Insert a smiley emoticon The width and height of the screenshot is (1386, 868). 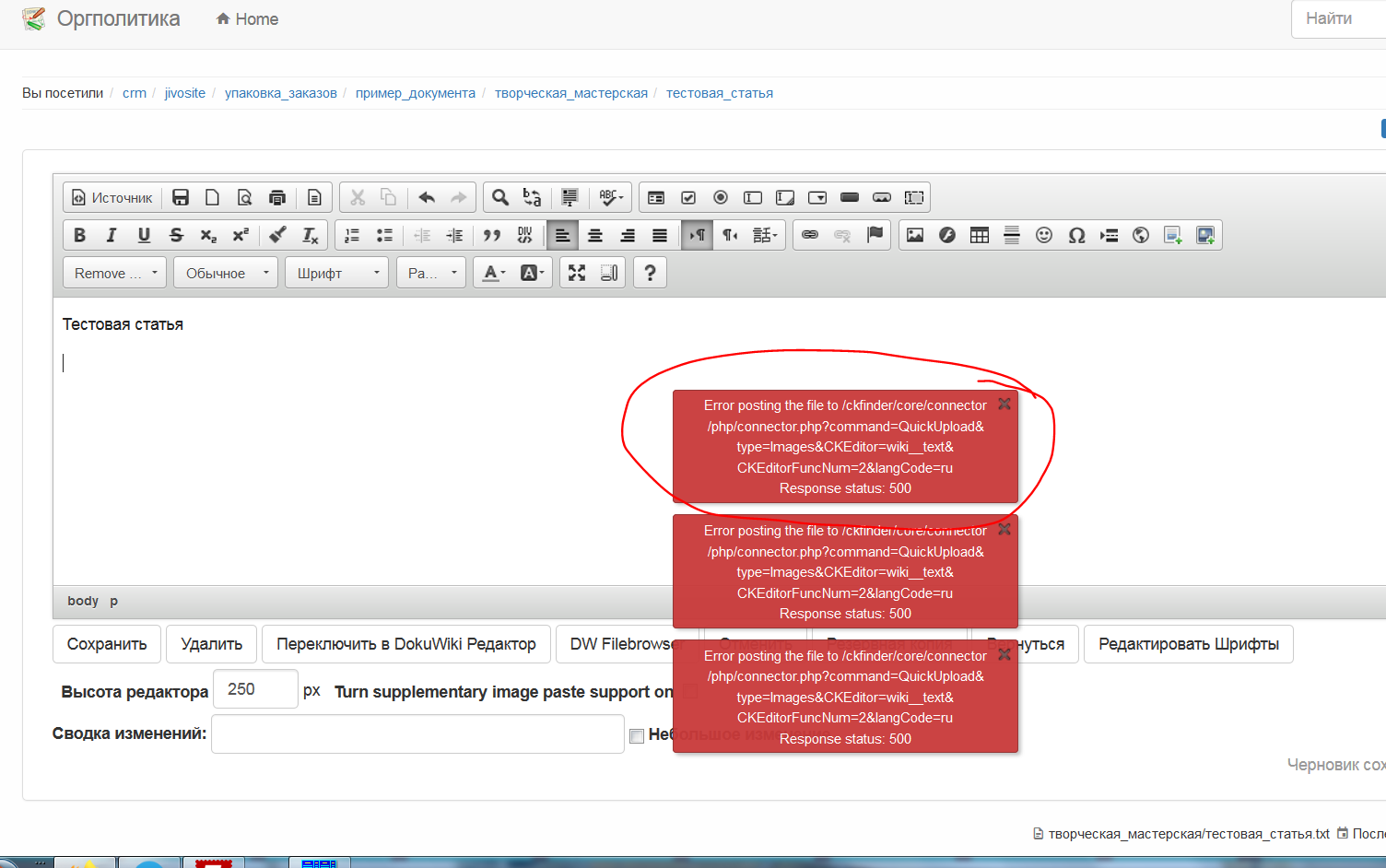click(1044, 235)
